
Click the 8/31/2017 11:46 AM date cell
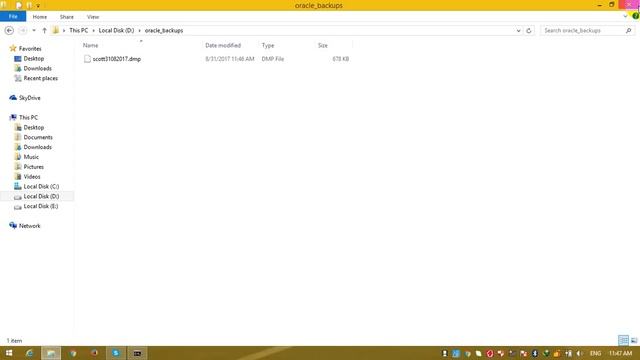(x=230, y=59)
